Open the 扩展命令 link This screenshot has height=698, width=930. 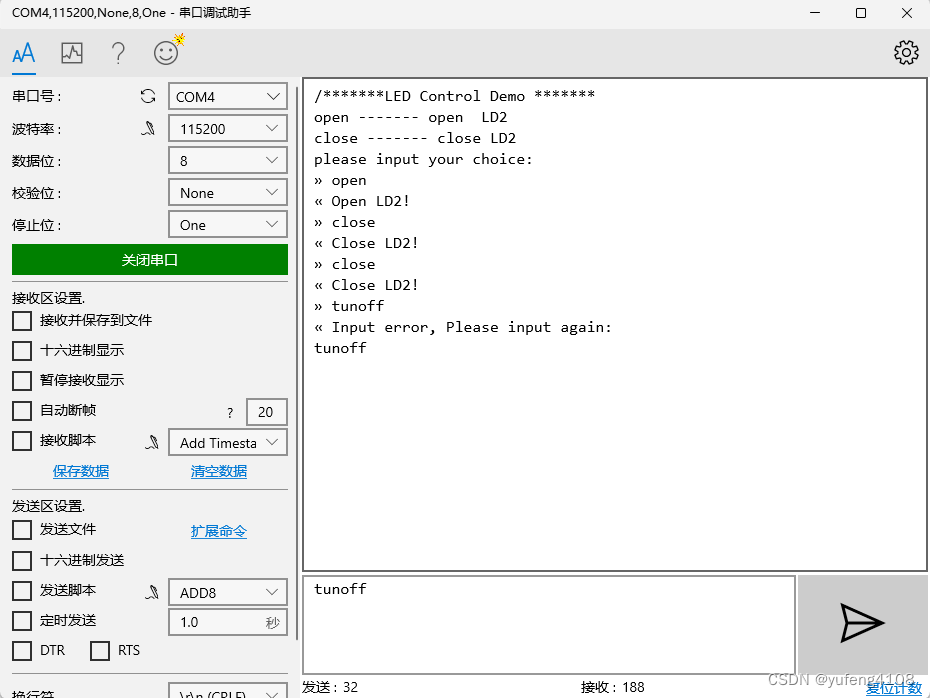click(x=219, y=531)
